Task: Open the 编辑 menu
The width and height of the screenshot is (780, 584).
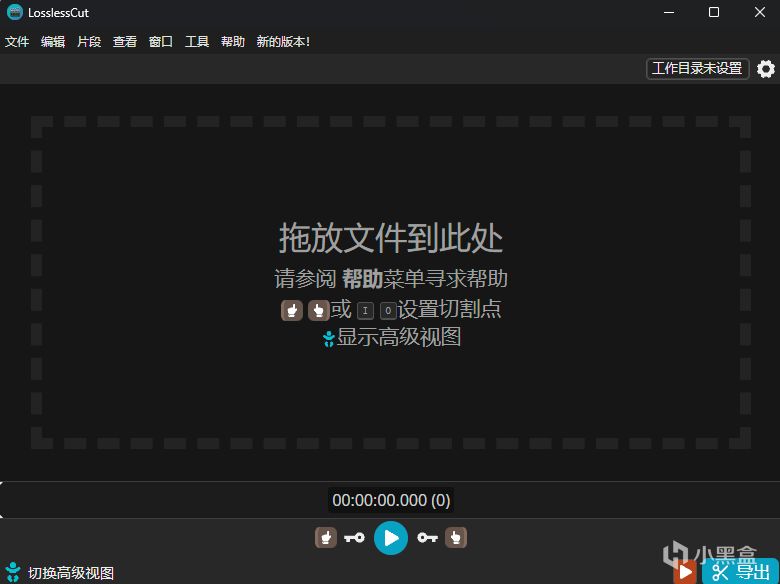Action: (53, 42)
